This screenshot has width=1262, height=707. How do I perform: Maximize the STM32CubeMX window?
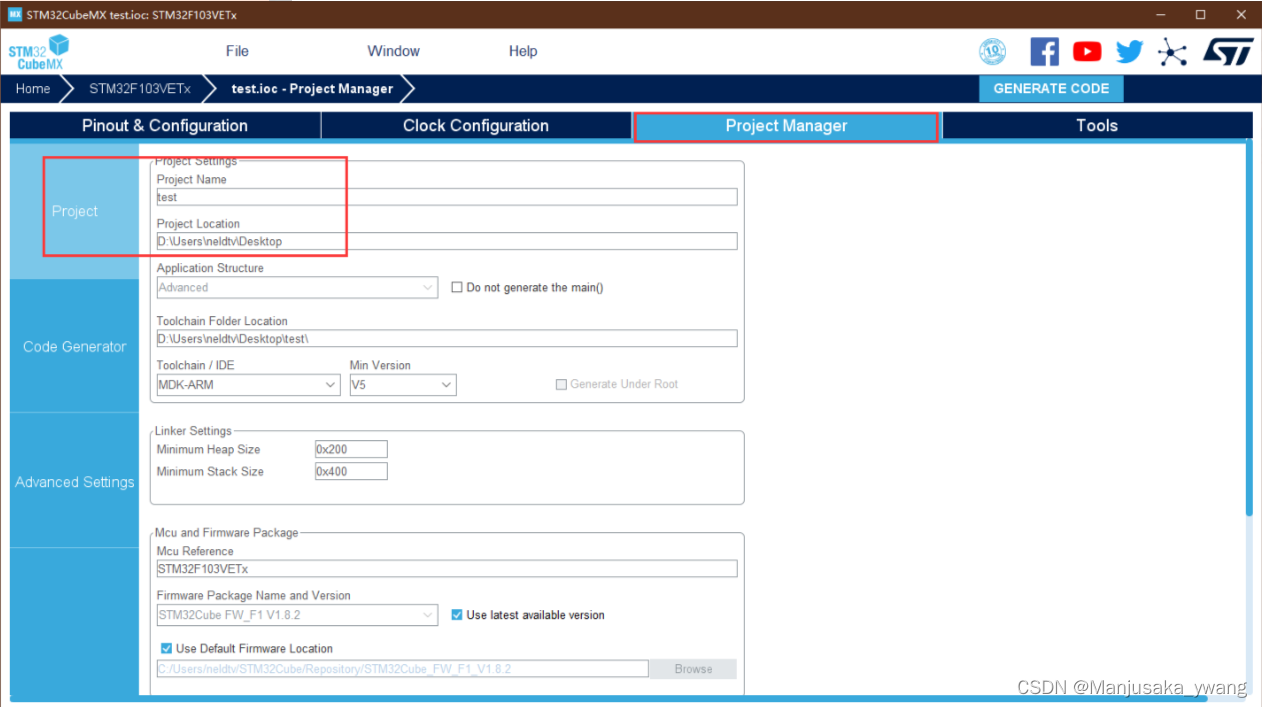[1200, 14]
